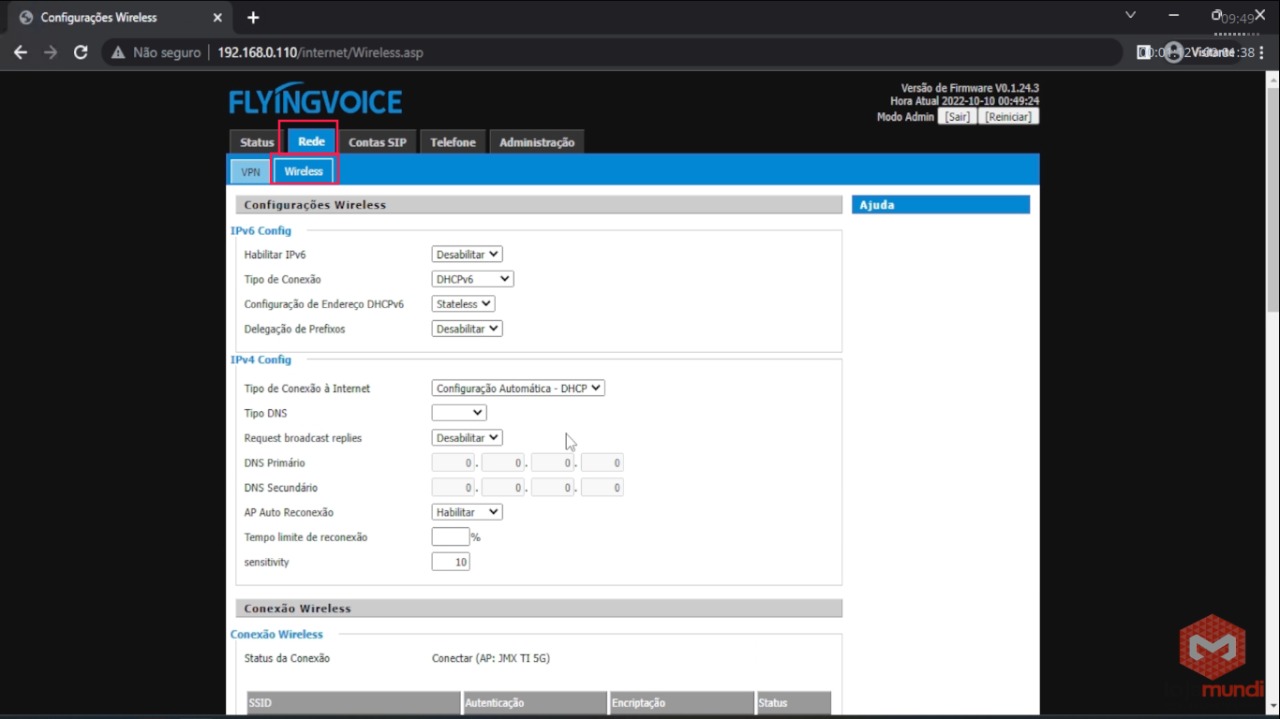Open a new browser tab
The height and width of the screenshot is (719, 1280).
[x=253, y=18]
